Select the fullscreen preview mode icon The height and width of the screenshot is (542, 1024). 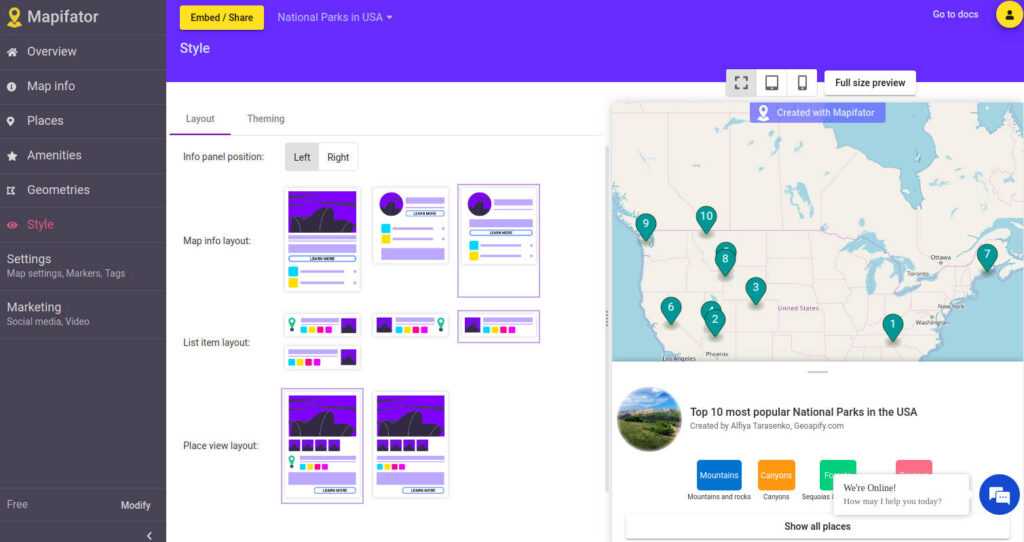pyautogui.click(x=741, y=83)
